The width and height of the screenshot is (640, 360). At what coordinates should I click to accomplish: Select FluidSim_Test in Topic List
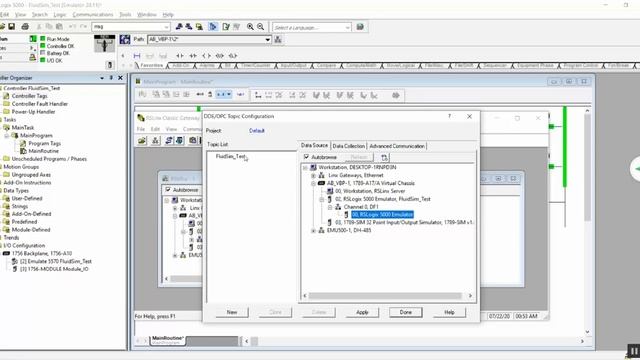coord(231,156)
